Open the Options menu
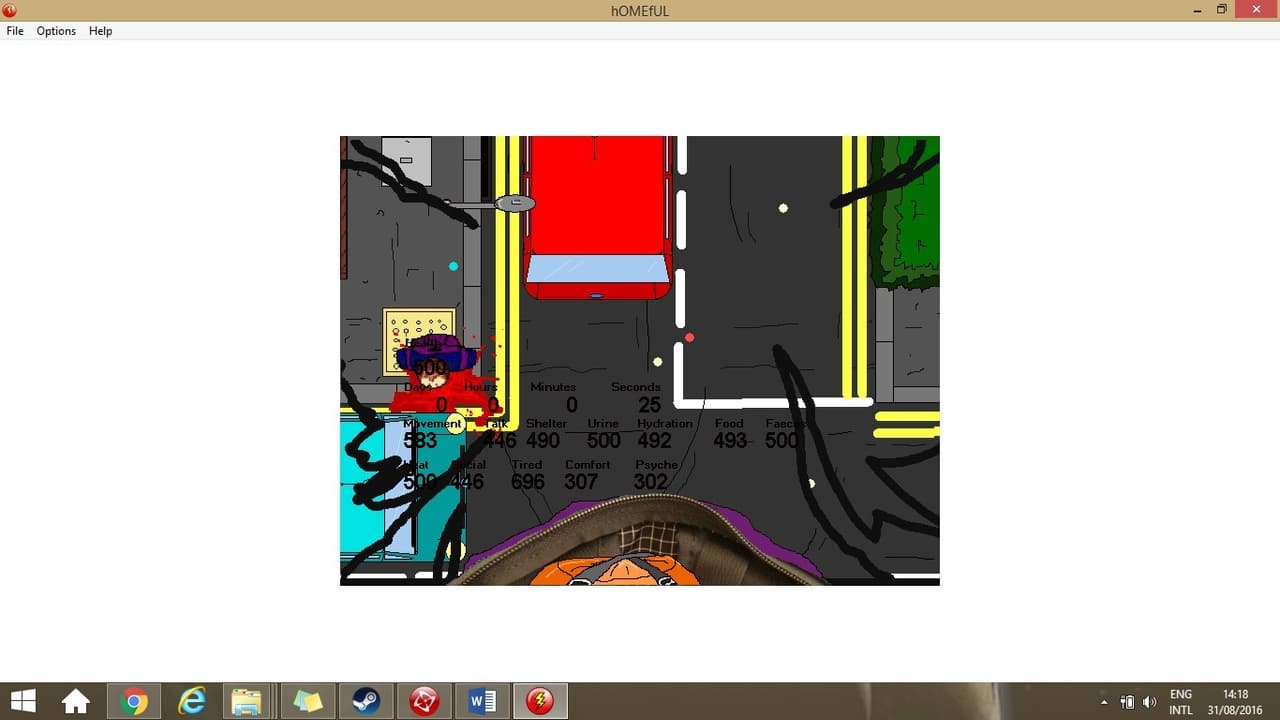The width and height of the screenshot is (1280, 720). [56, 31]
